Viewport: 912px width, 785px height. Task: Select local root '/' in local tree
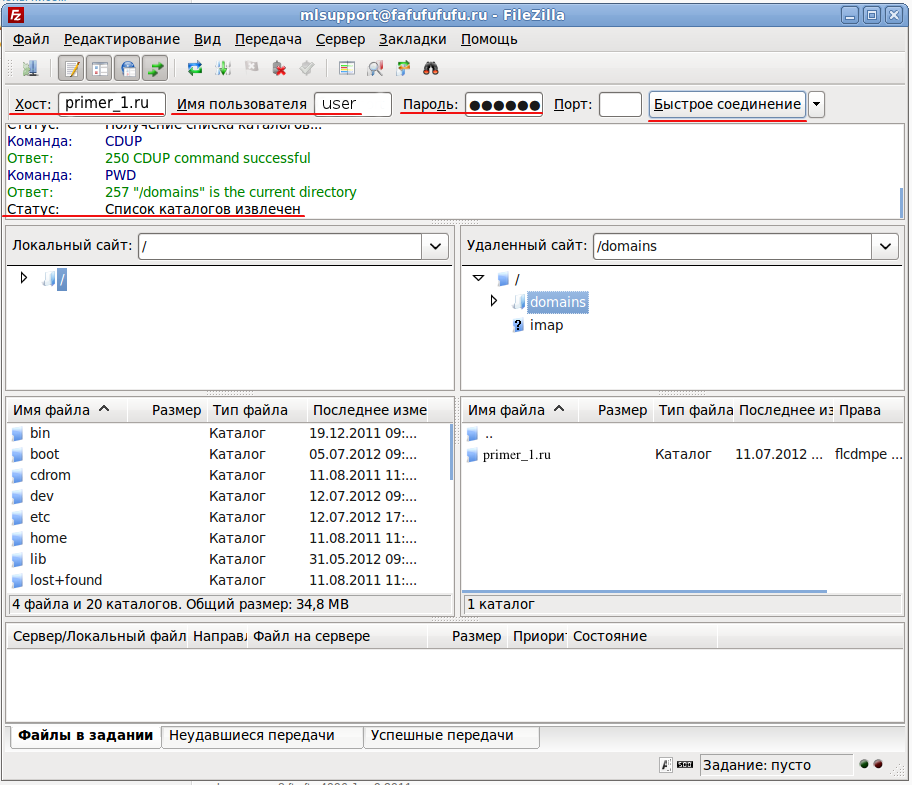62,280
